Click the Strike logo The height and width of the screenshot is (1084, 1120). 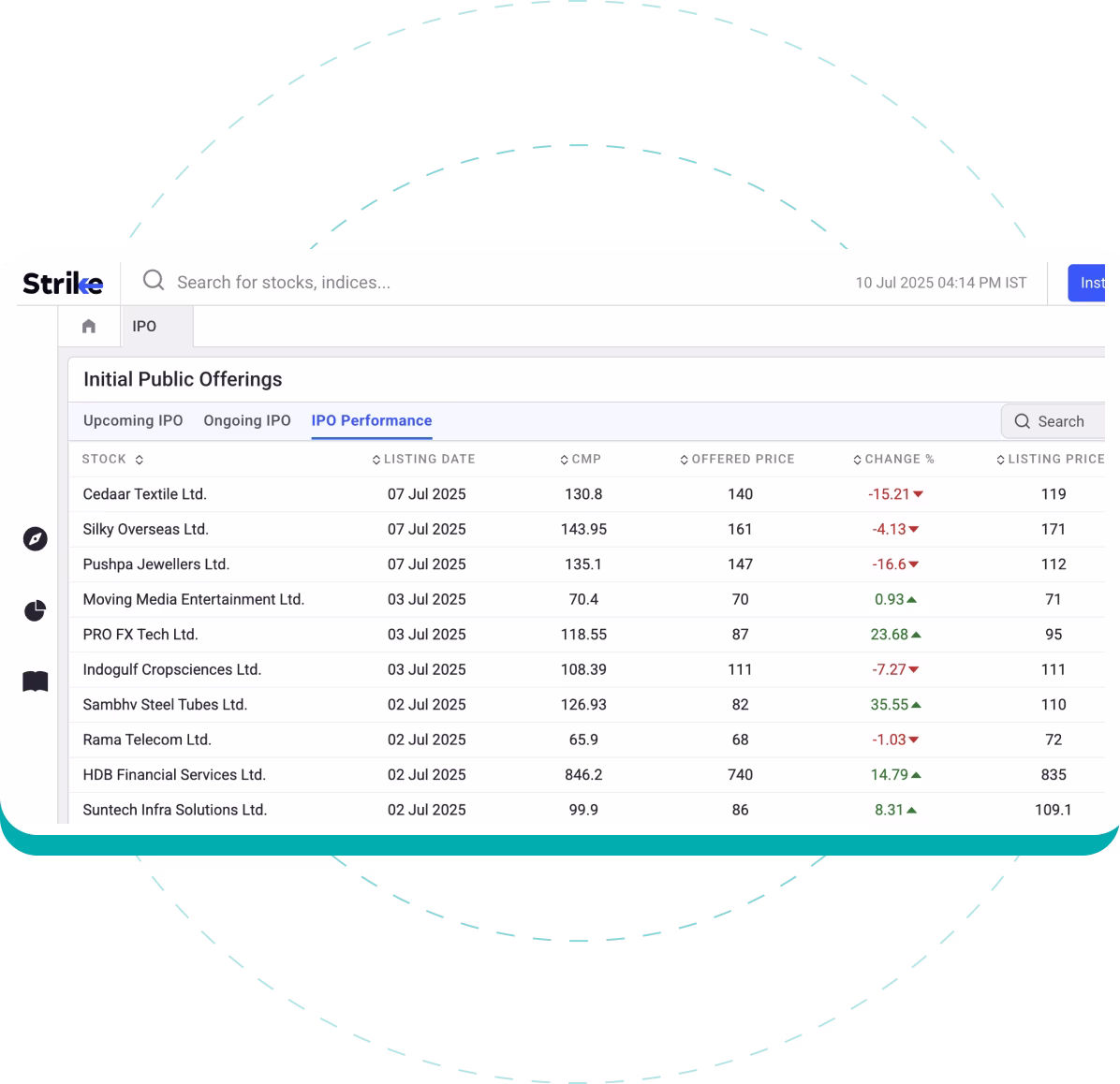coord(63,283)
